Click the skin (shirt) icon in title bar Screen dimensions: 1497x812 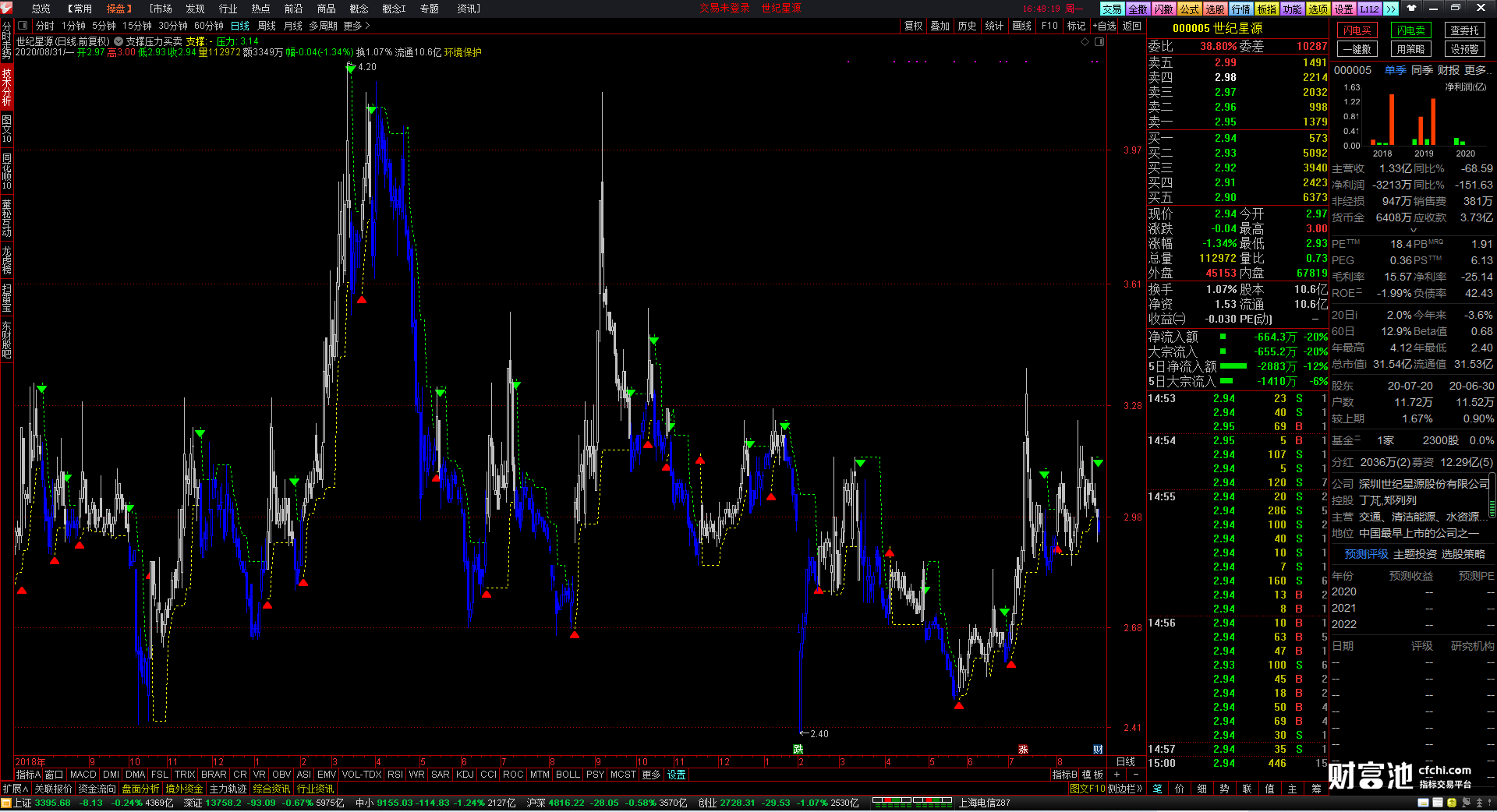click(1410, 9)
